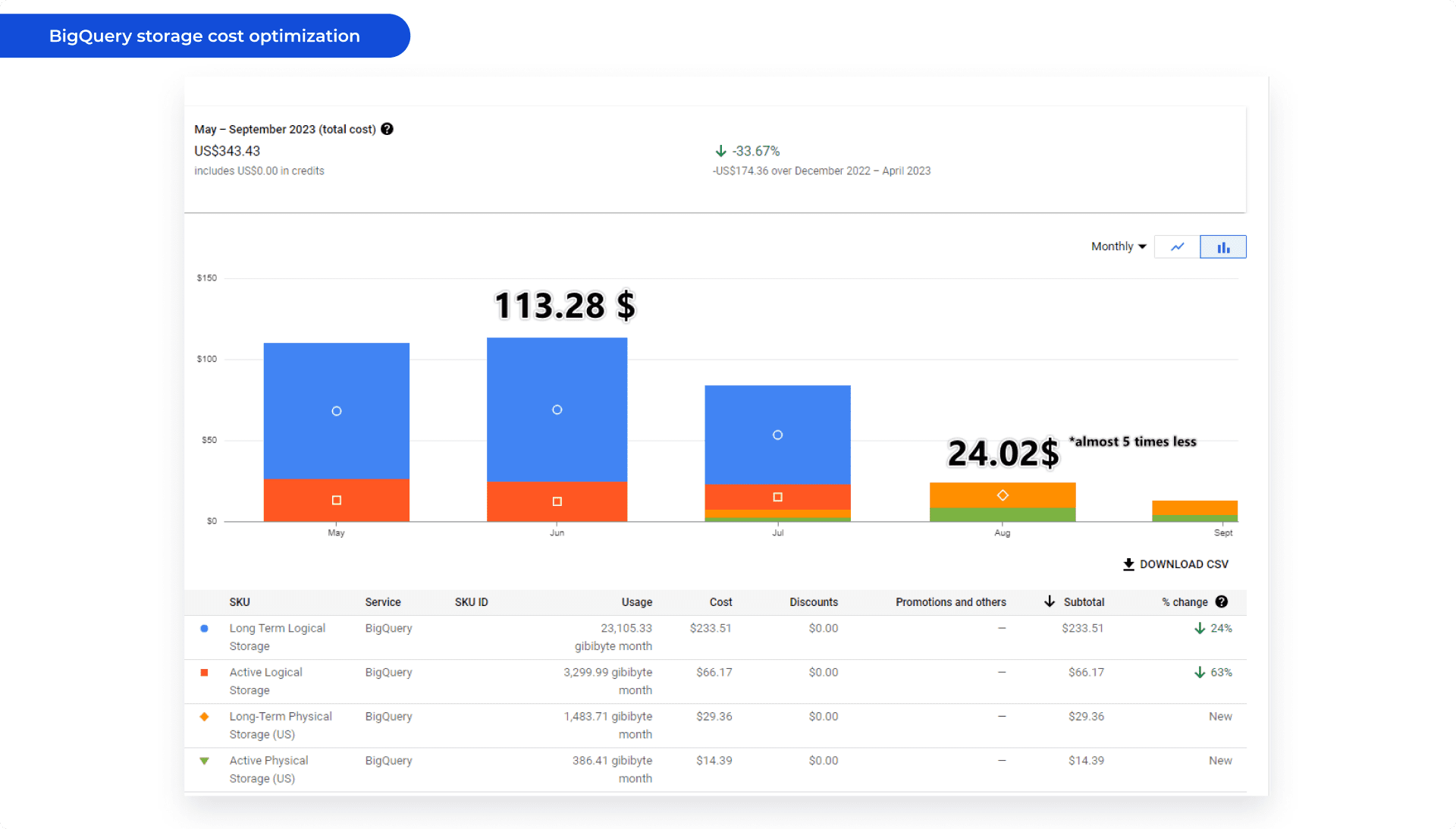Click the 386.41 gibibyte month usage cell
Viewport: 1456px width, 829px height.
click(x=613, y=769)
